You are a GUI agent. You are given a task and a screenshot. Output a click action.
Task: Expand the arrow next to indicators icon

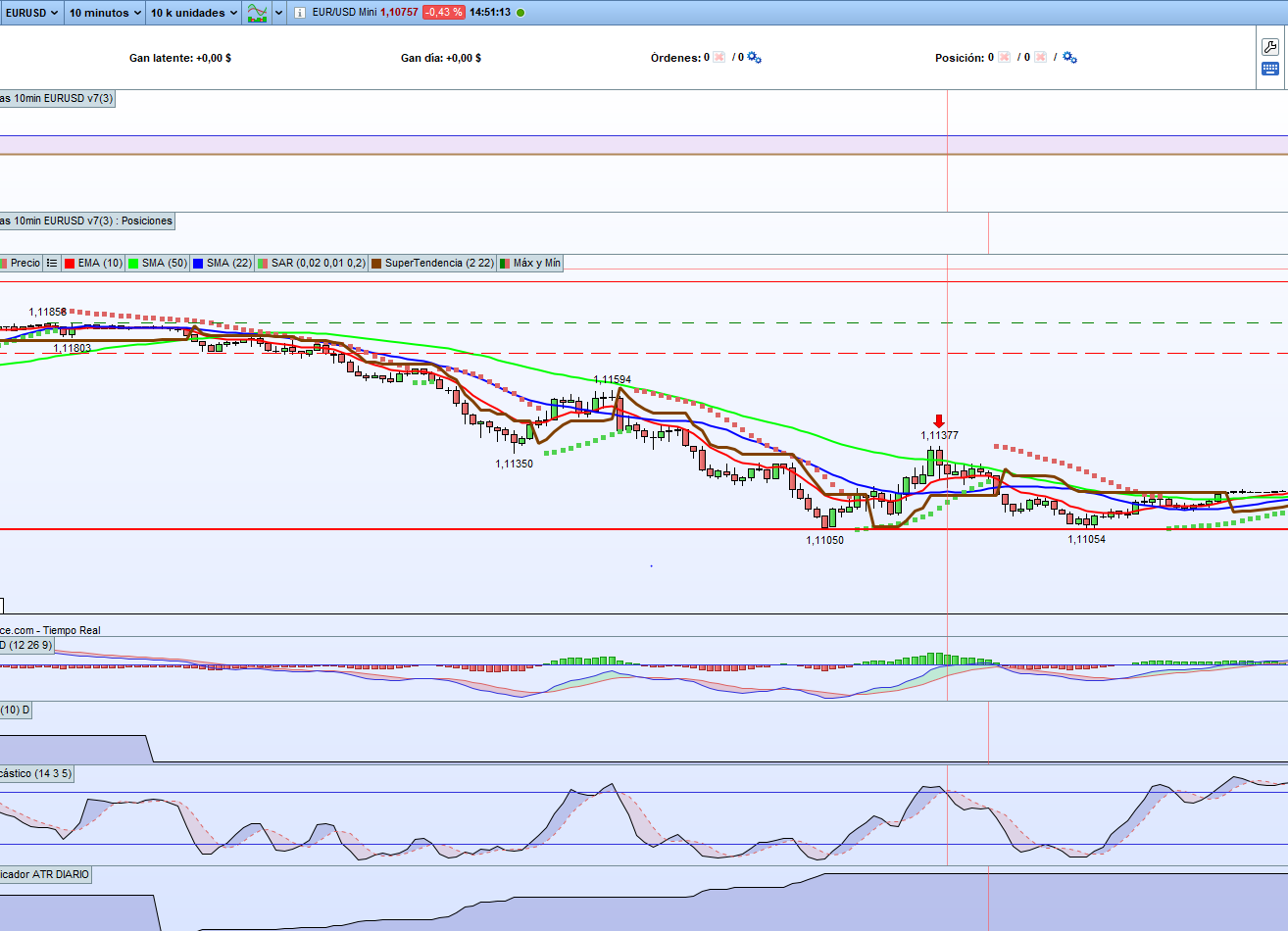[279, 13]
